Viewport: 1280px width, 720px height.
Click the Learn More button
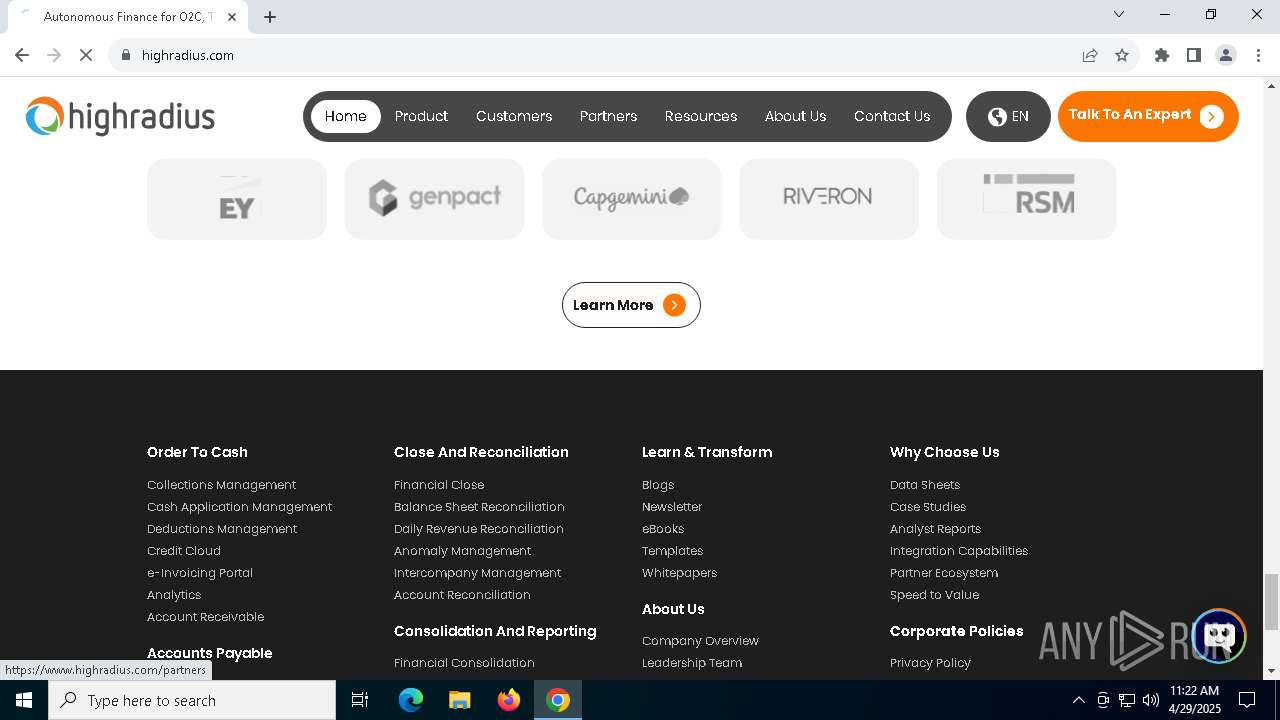pyautogui.click(x=631, y=305)
